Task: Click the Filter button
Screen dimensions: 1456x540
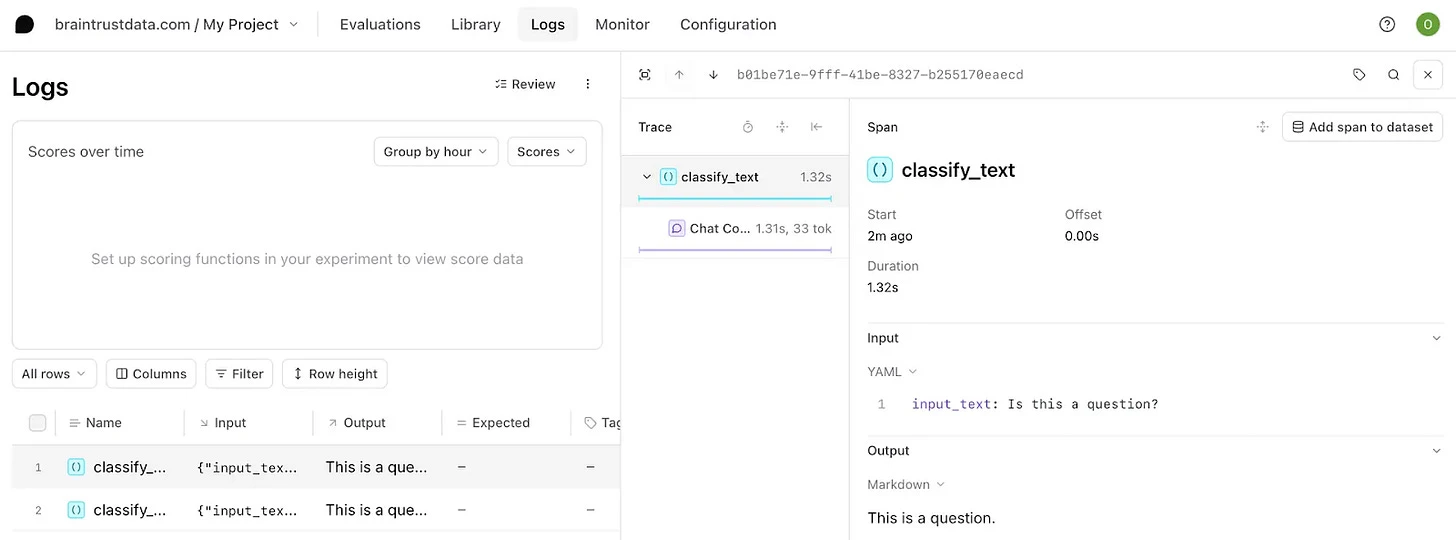Action: 239,374
